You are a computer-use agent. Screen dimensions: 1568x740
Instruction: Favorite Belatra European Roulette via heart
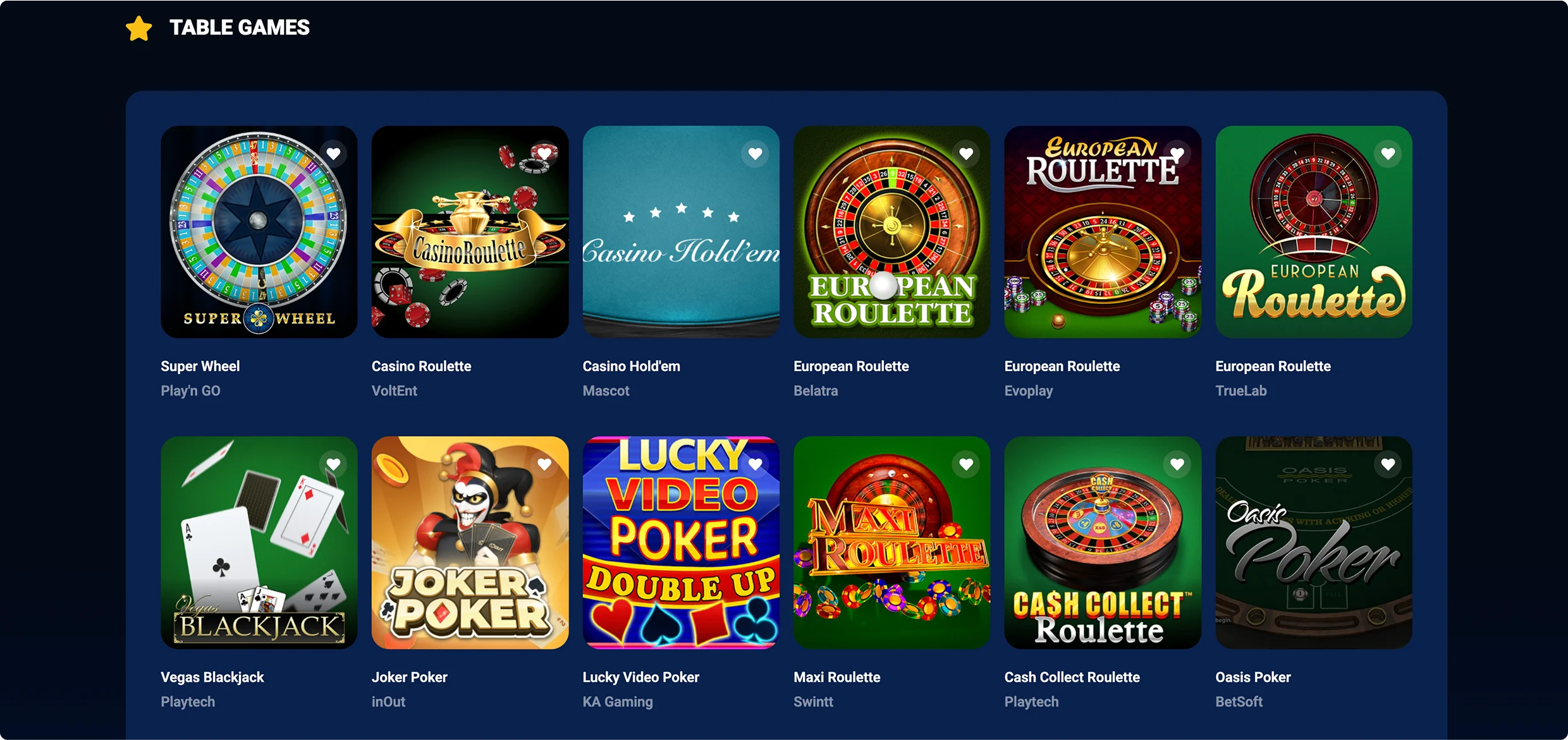(x=966, y=154)
